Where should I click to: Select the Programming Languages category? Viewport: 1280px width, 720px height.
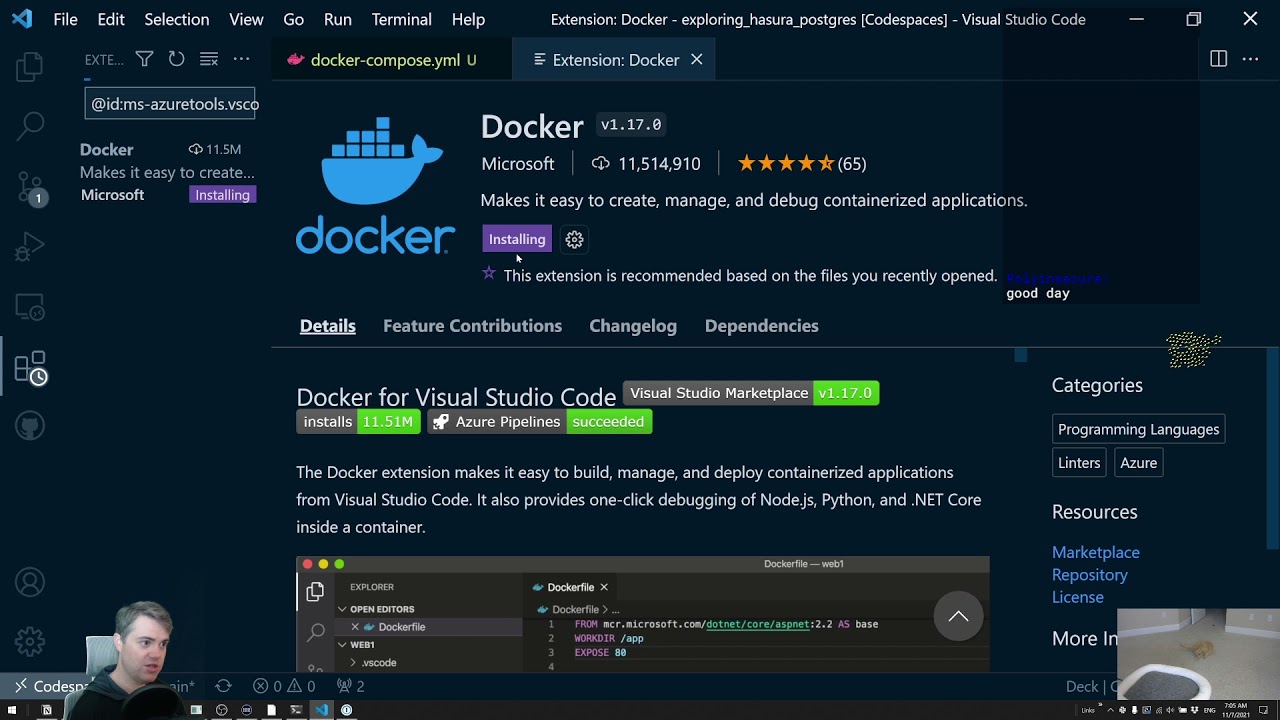[x=1138, y=429]
